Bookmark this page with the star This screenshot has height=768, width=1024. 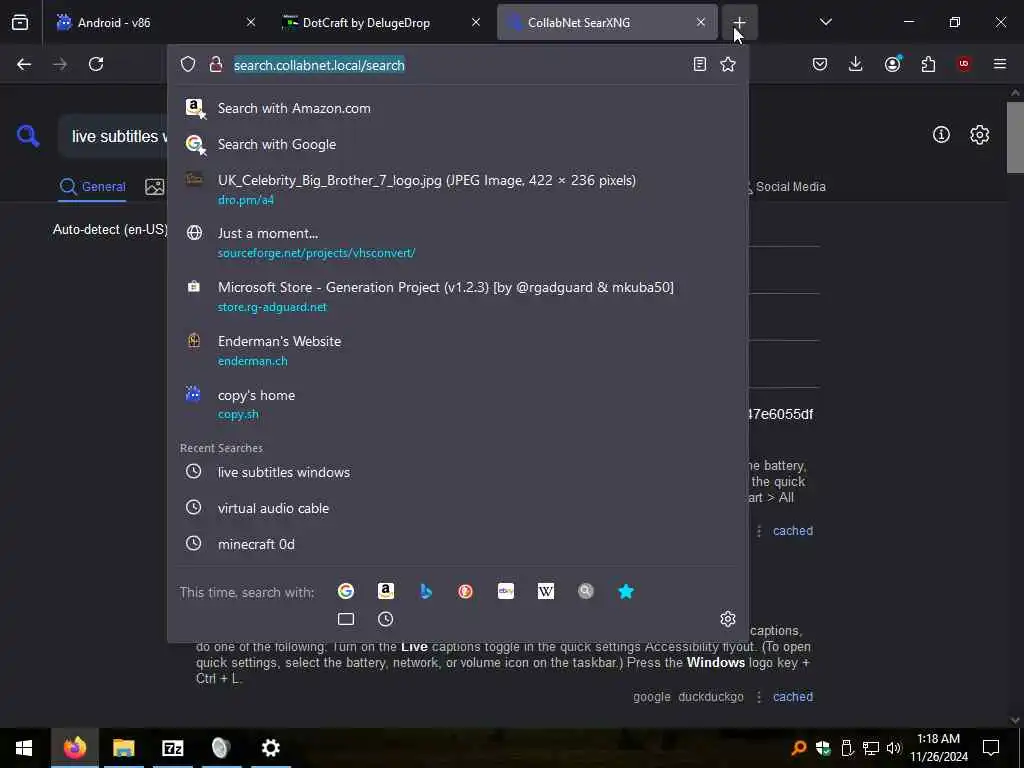coord(728,64)
